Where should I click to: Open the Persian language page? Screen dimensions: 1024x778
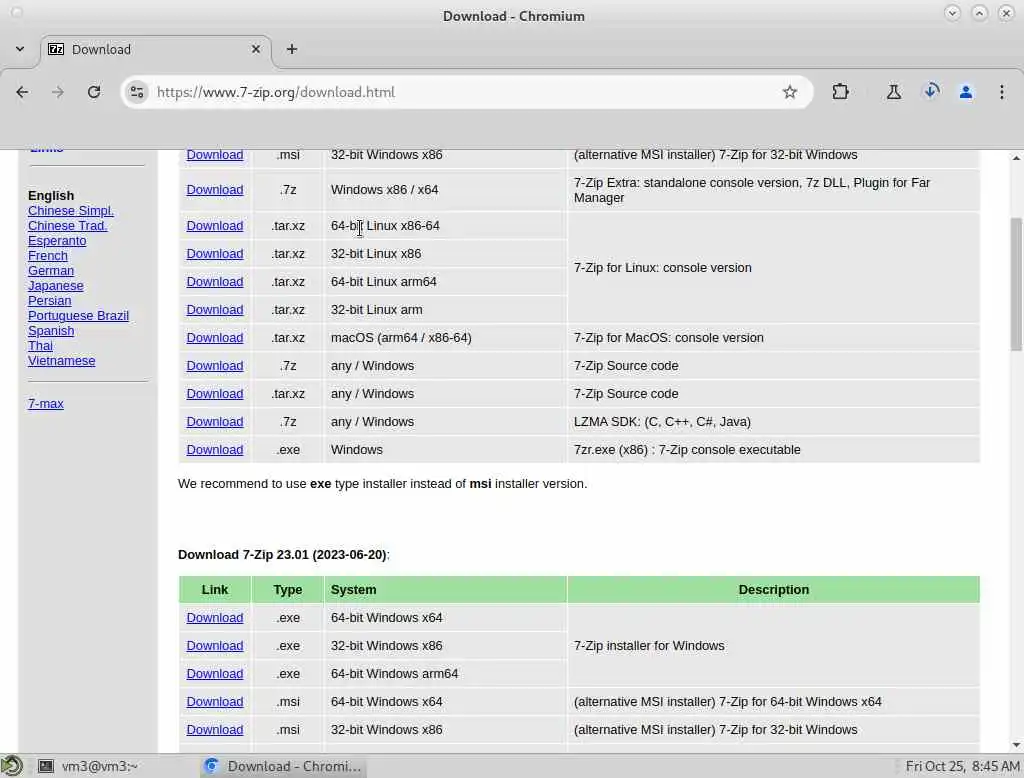(x=50, y=300)
